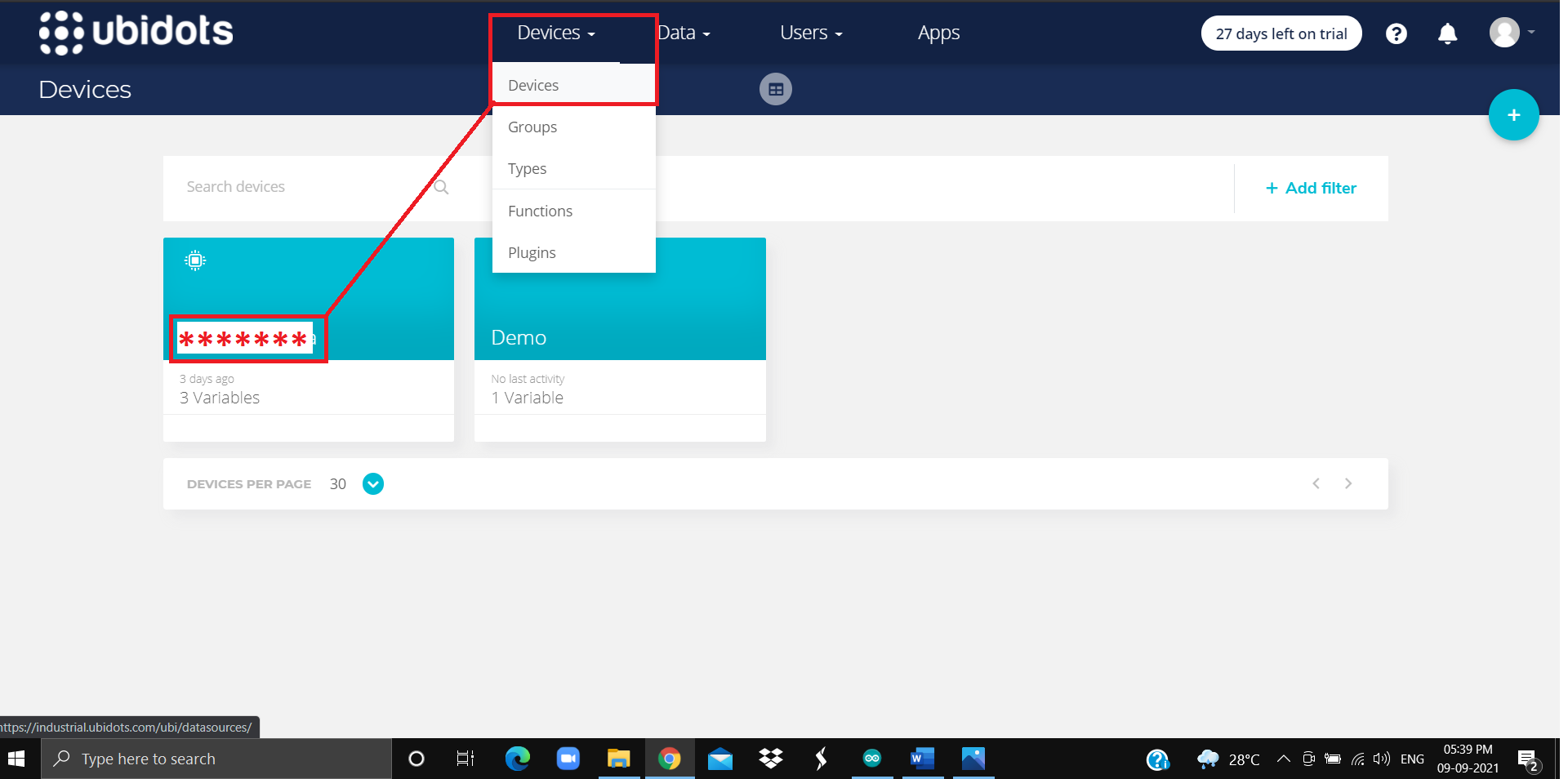This screenshot has width=1568, height=779.
Task: Open Arduino IDE from taskbar
Action: 872,759
